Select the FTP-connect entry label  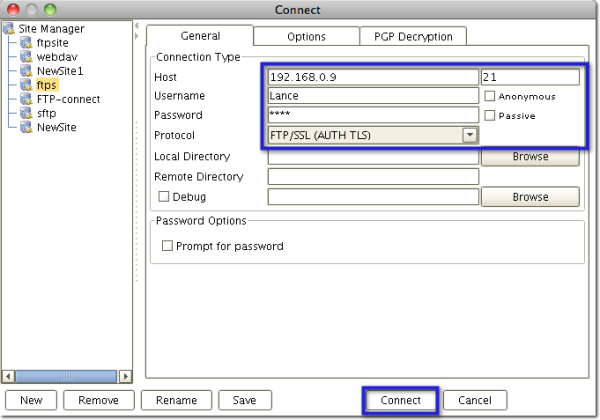click(68, 99)
